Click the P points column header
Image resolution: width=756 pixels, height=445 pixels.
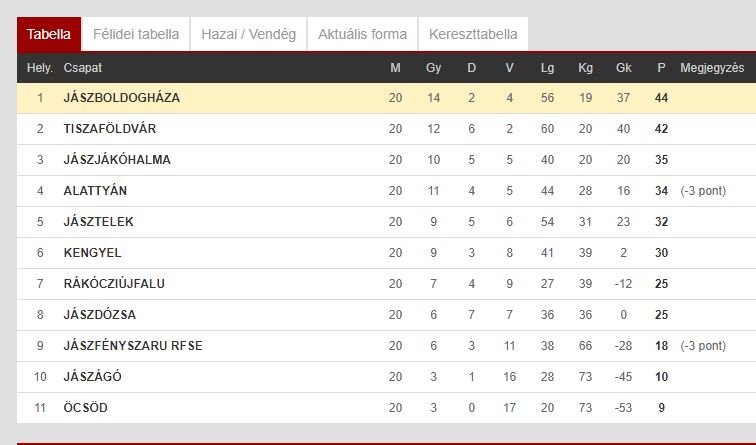coord(661,68)
